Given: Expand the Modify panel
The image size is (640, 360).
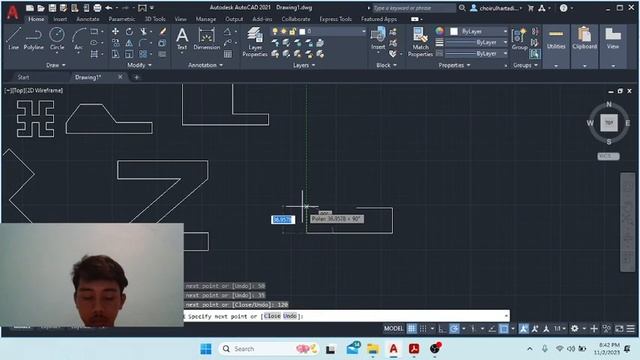Looking at the screenshot, I should click(139, 65).
